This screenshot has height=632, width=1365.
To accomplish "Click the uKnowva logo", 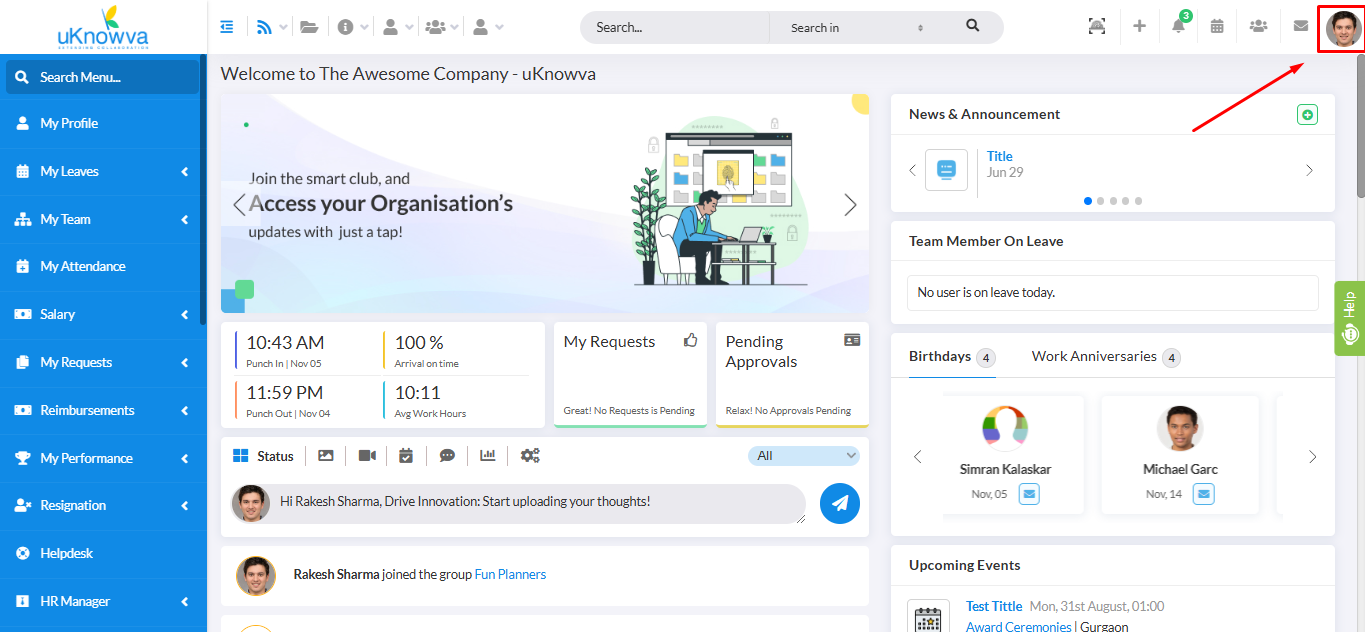I will point(103,28).
